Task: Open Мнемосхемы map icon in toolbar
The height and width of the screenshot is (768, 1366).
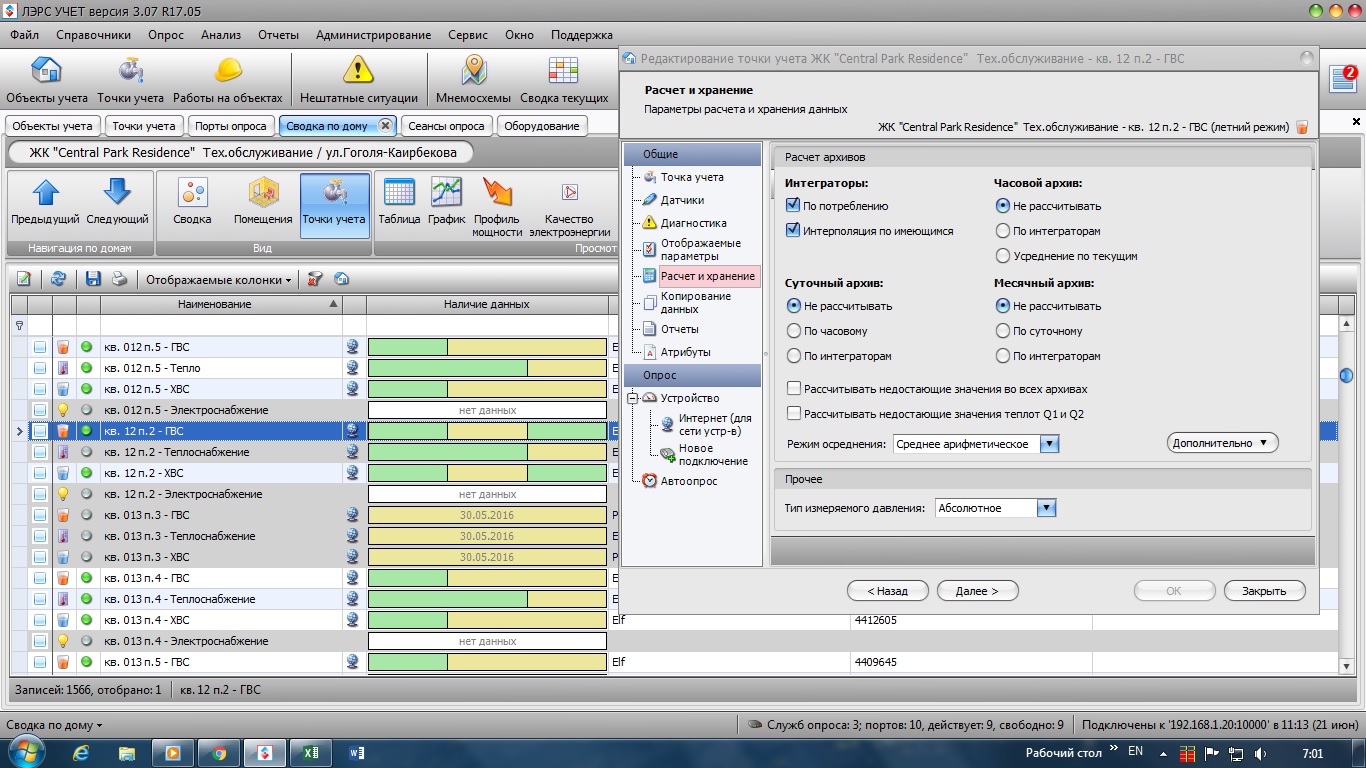Action: click(x=473, y=72)
